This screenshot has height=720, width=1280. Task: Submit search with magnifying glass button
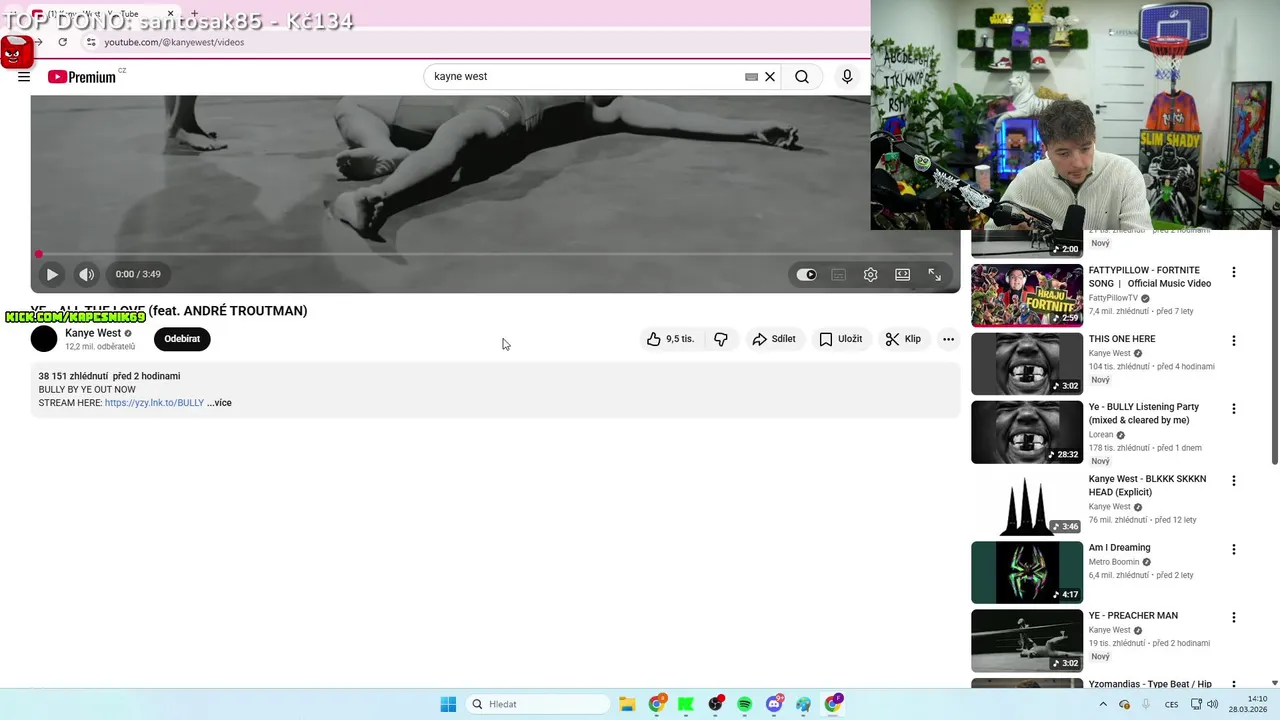pyautogui.click(x=802, y=77)
